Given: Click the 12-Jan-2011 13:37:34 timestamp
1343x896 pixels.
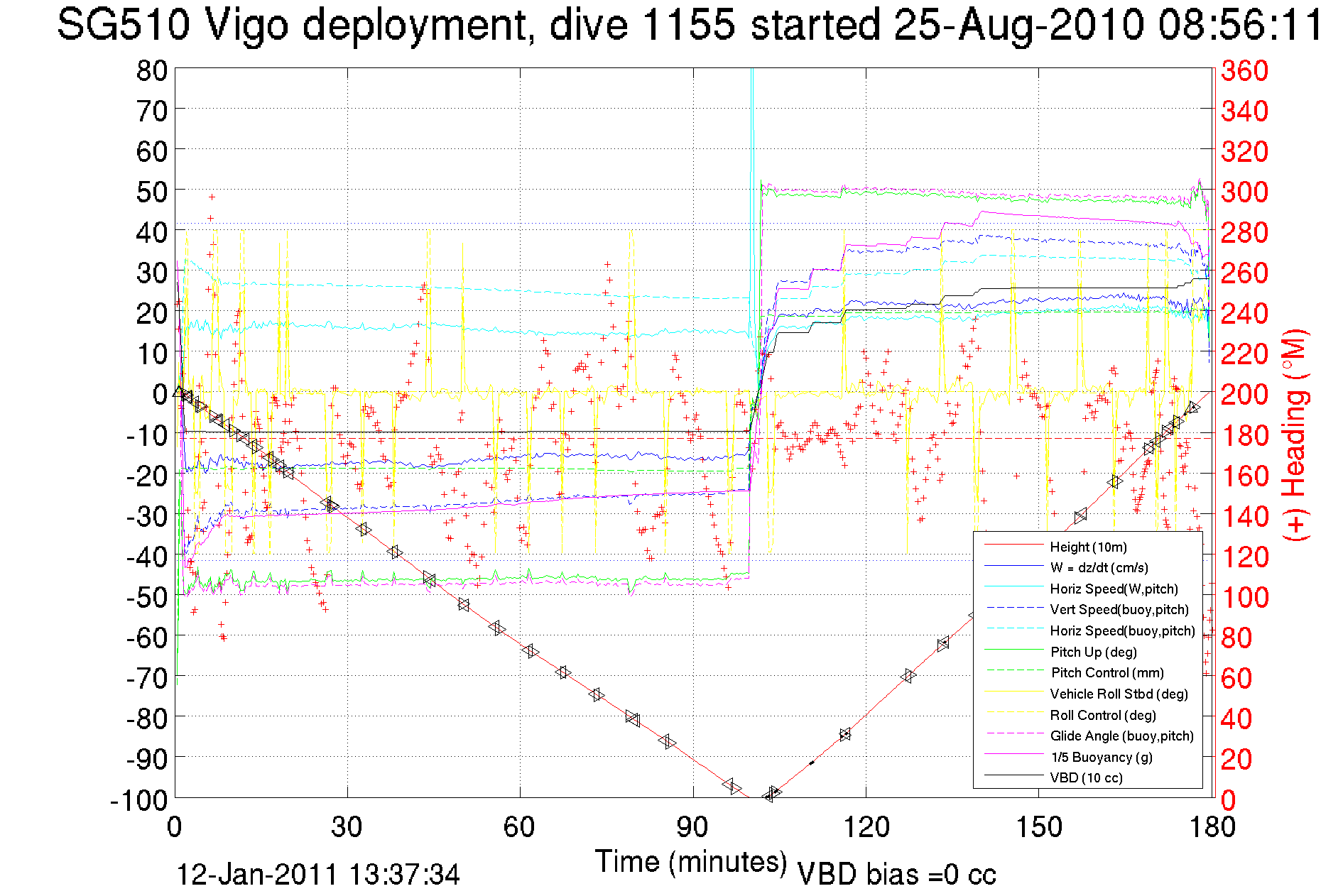Looking at the screenshot, I should click(317, 875).
